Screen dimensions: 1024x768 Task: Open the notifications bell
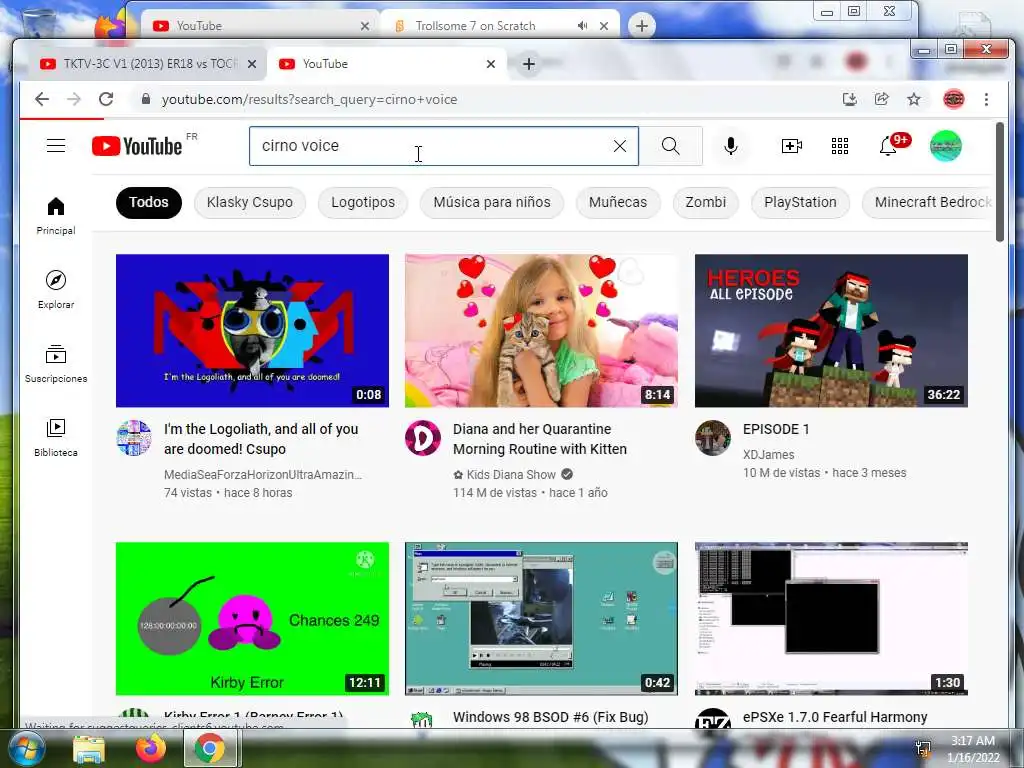pos(888,146)
